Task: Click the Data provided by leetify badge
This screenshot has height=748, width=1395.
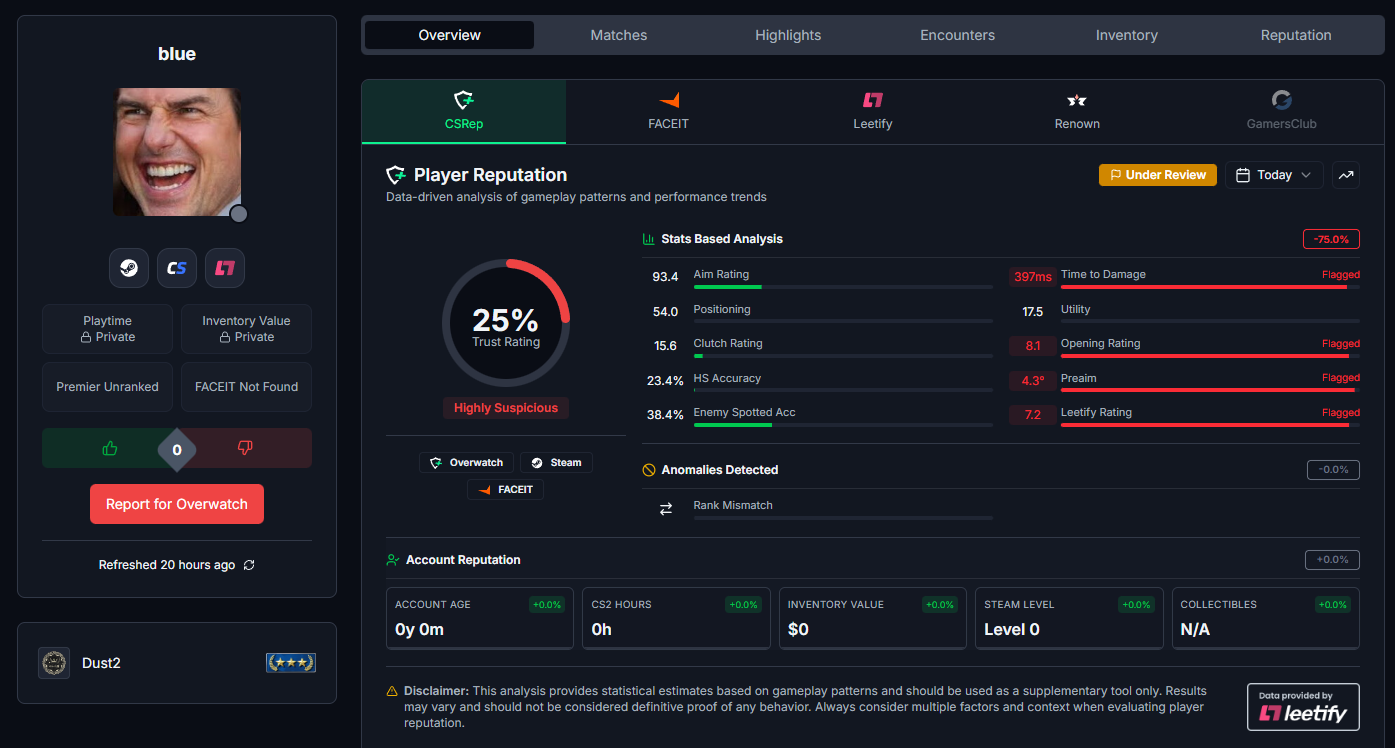Action: 1303,707
